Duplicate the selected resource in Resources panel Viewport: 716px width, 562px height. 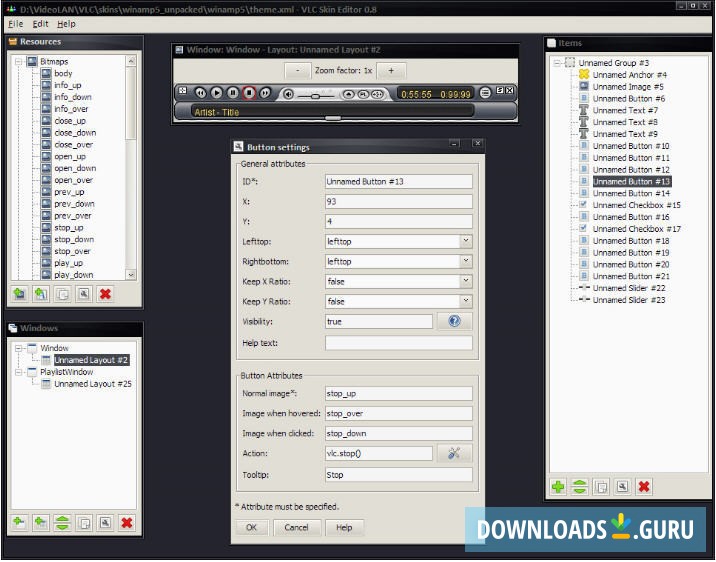[x=63, y=294]
